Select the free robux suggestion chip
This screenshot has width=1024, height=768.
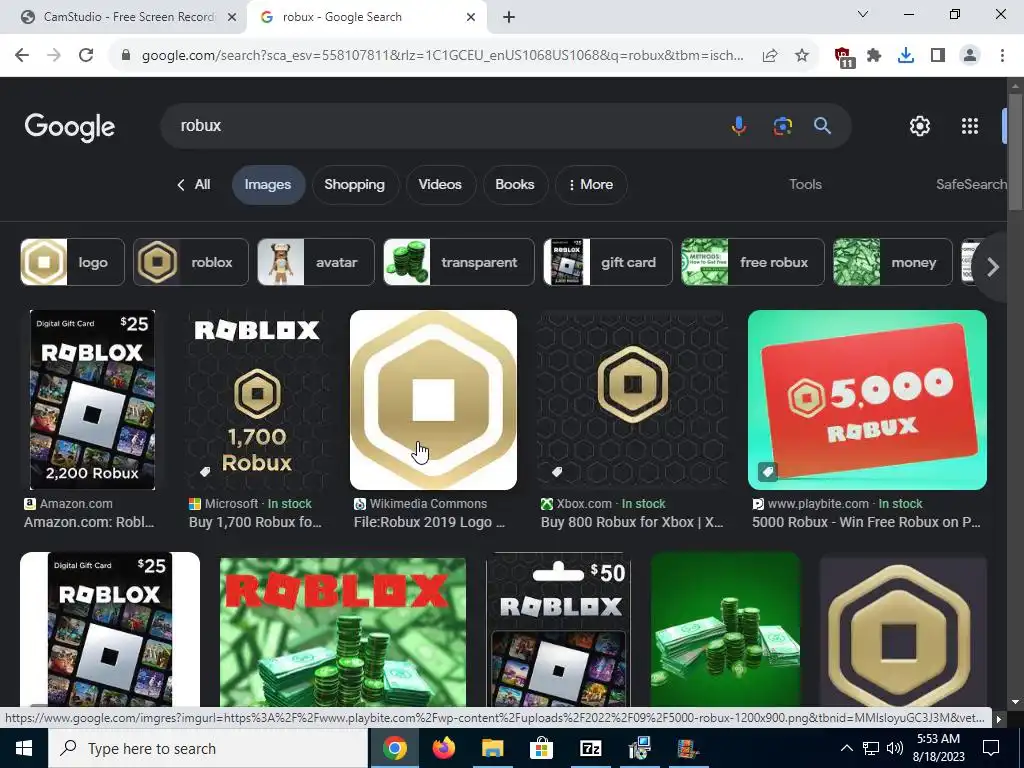(753, 262)
